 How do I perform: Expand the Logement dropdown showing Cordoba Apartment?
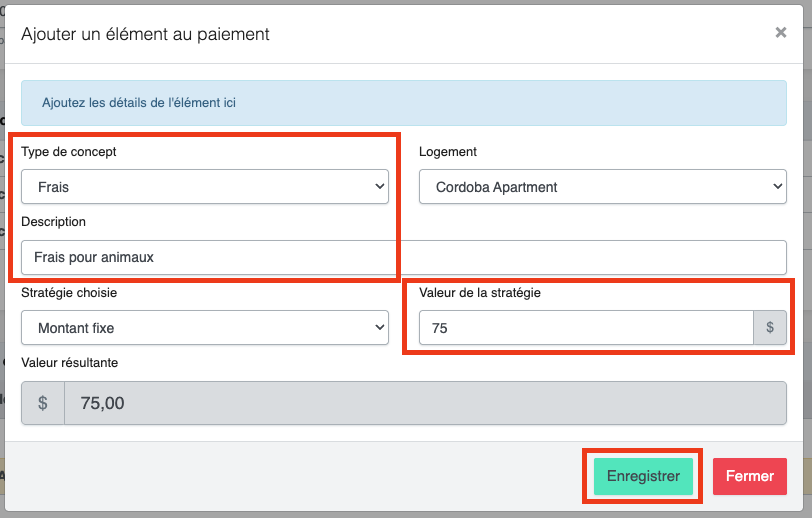point(602,187)
